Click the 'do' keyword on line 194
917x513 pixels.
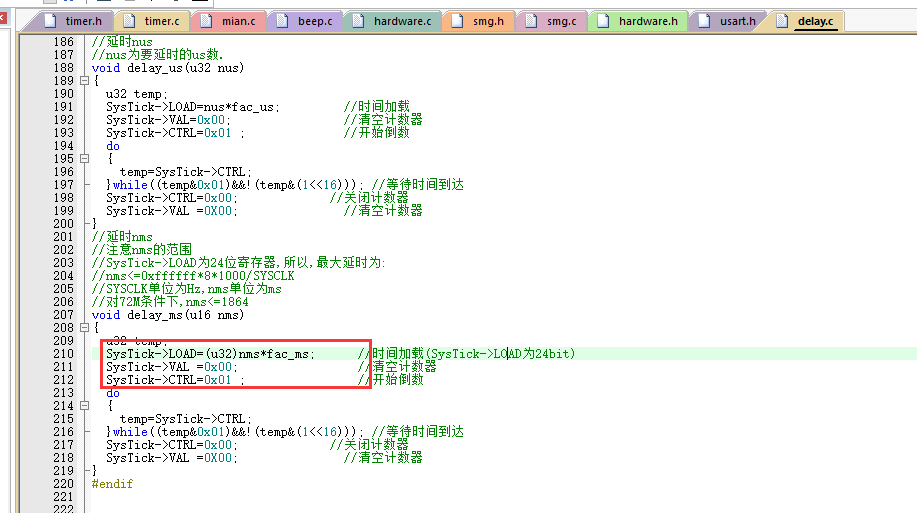click(x=113, y=146)
